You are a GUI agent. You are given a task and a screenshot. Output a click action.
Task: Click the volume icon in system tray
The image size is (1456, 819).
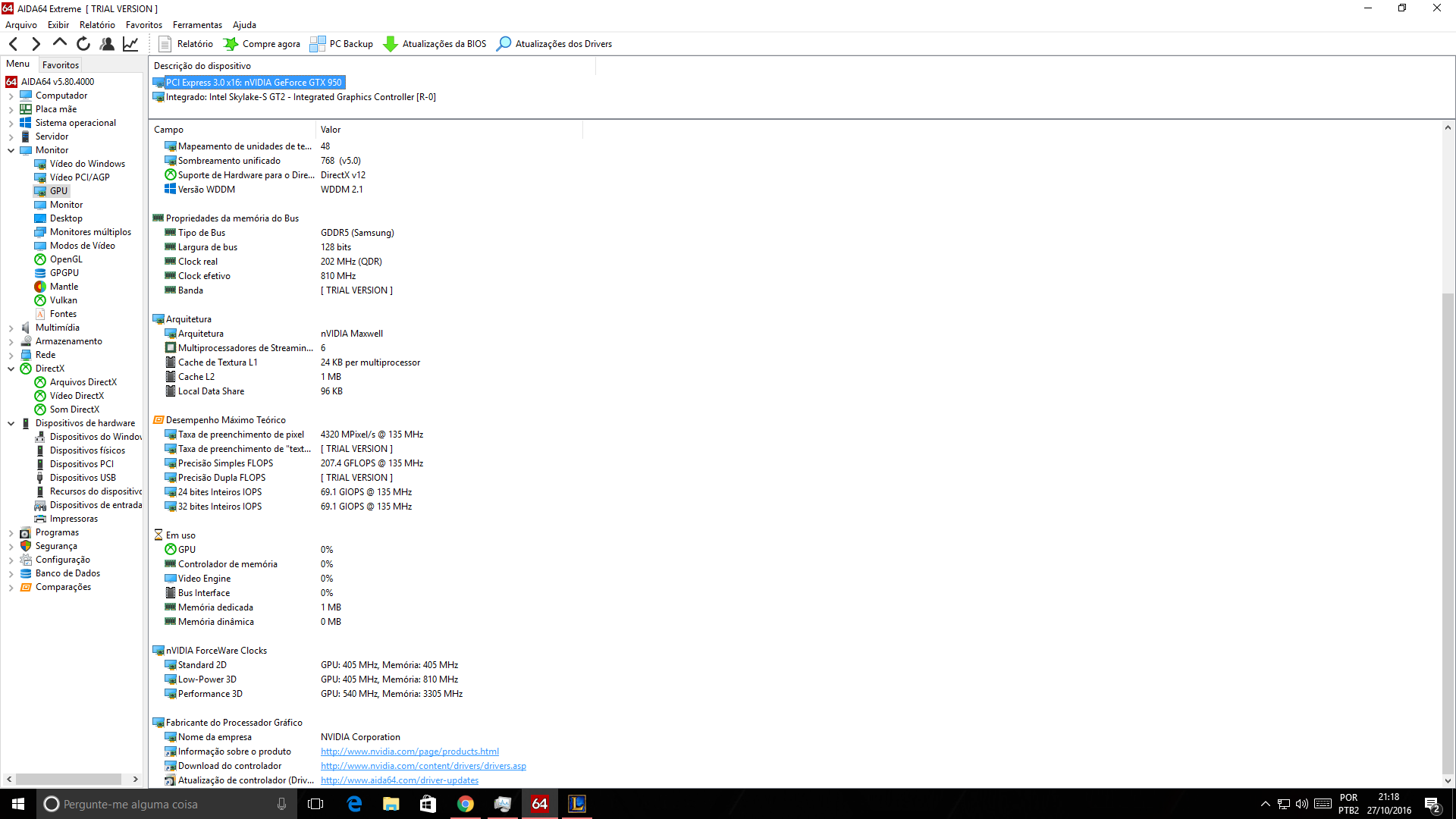(x=1302, y=804)
